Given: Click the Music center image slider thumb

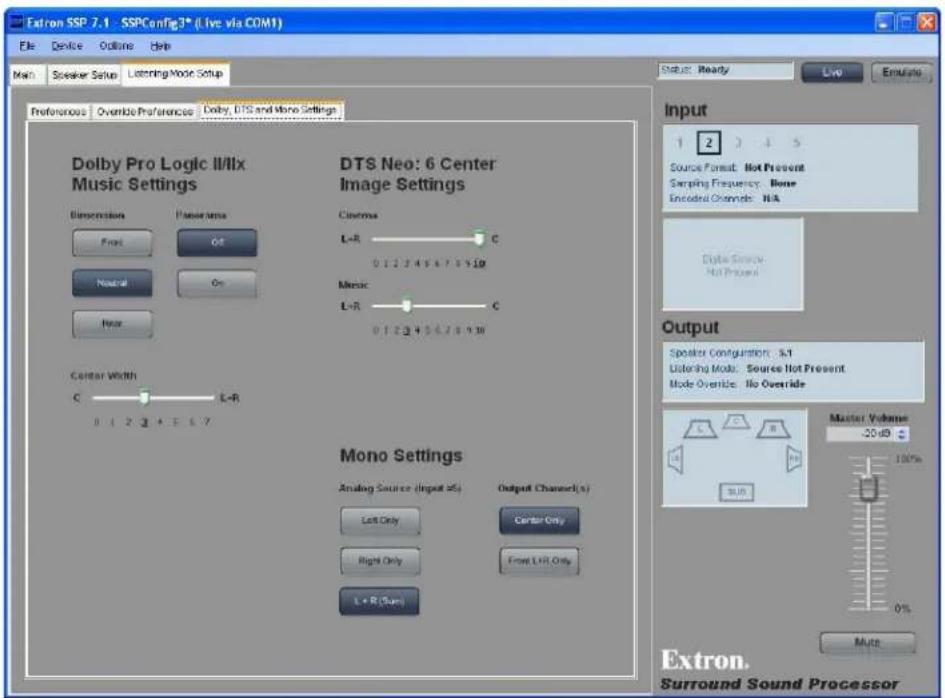Looking at the screenshot, I should (x=407, y=306).
